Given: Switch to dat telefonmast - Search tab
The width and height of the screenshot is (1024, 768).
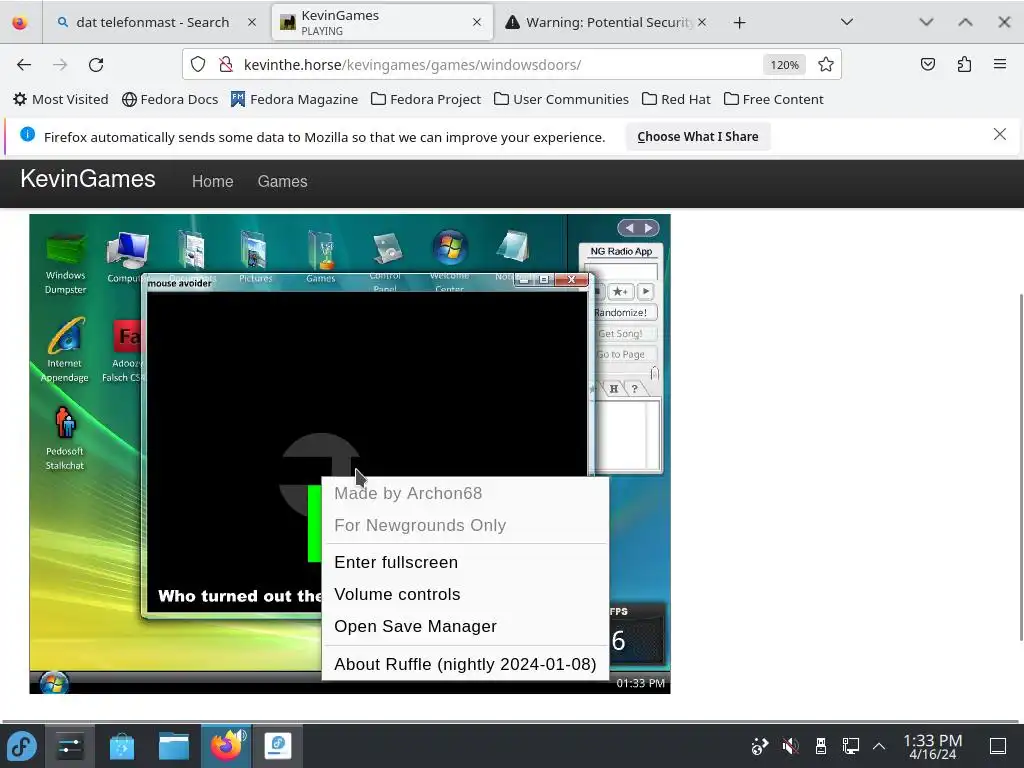Looking at the screenshot, I should 153,22.
